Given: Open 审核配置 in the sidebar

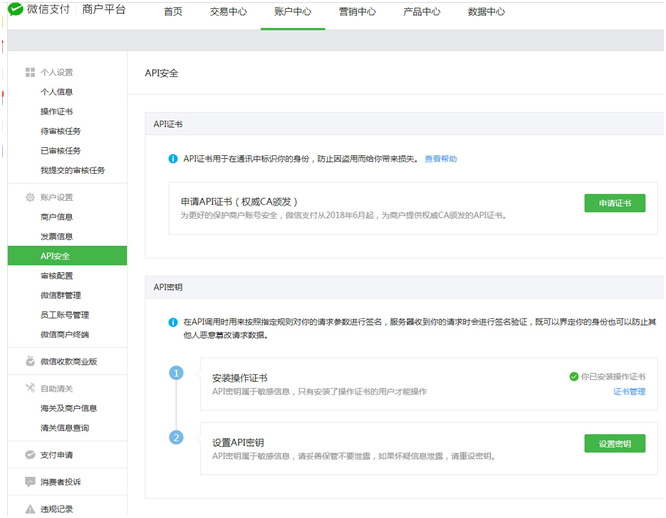Looking at the screenshot, I should [x=56, y=276].
